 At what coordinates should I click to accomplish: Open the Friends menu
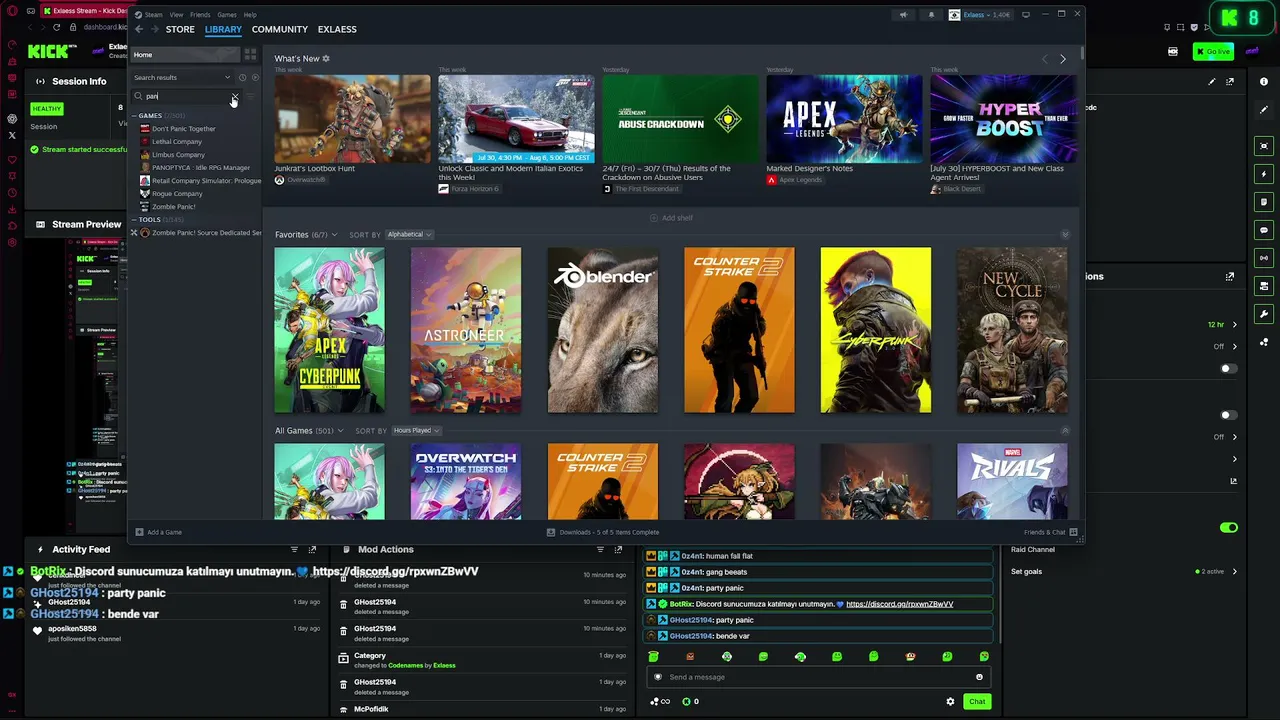coord(200,15)
